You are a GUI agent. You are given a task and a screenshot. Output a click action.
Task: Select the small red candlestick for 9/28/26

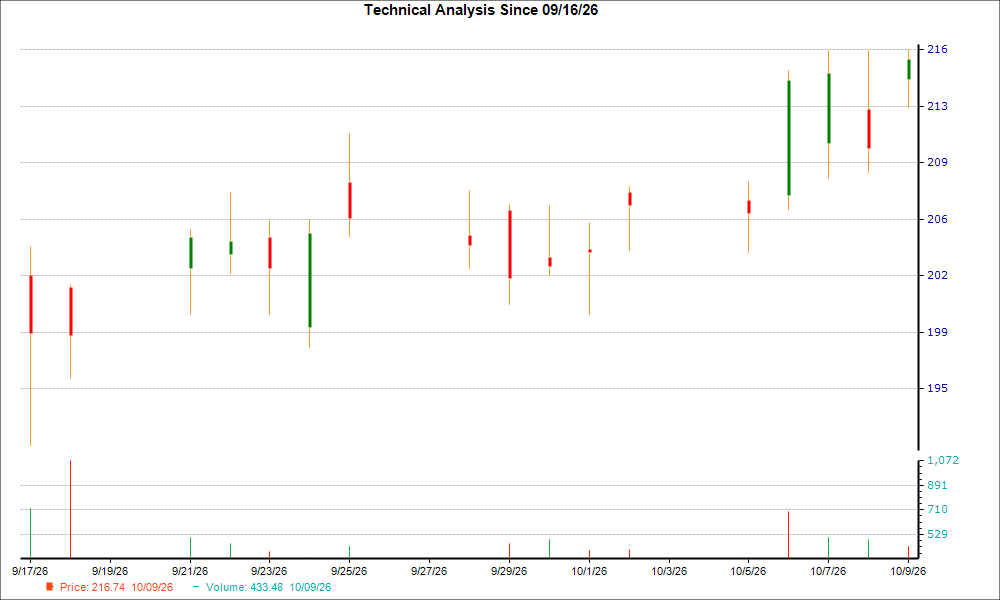pos(470,240)
